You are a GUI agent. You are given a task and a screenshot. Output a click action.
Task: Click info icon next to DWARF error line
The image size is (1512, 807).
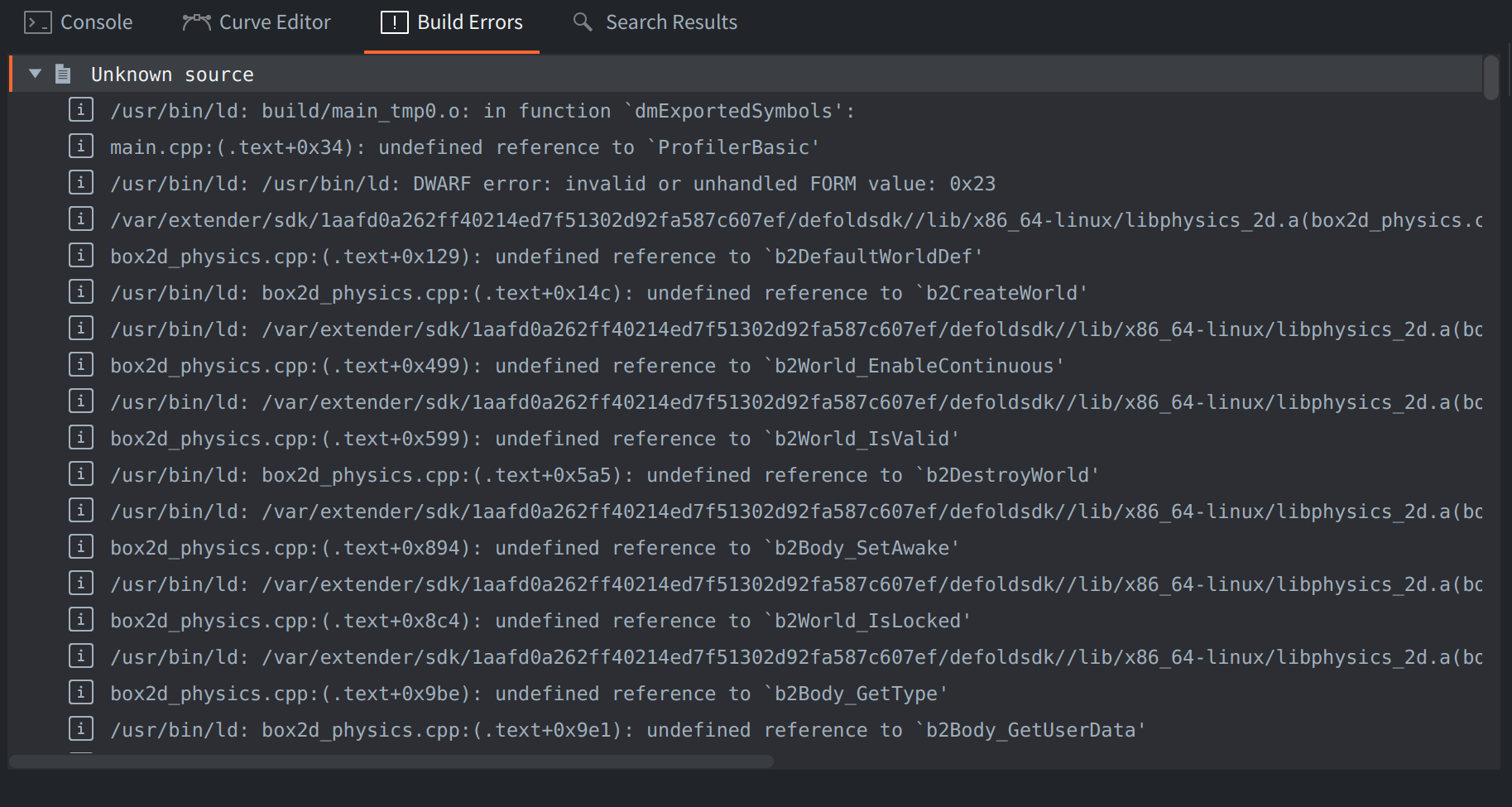pyautogui.click(x=80, y=183)
